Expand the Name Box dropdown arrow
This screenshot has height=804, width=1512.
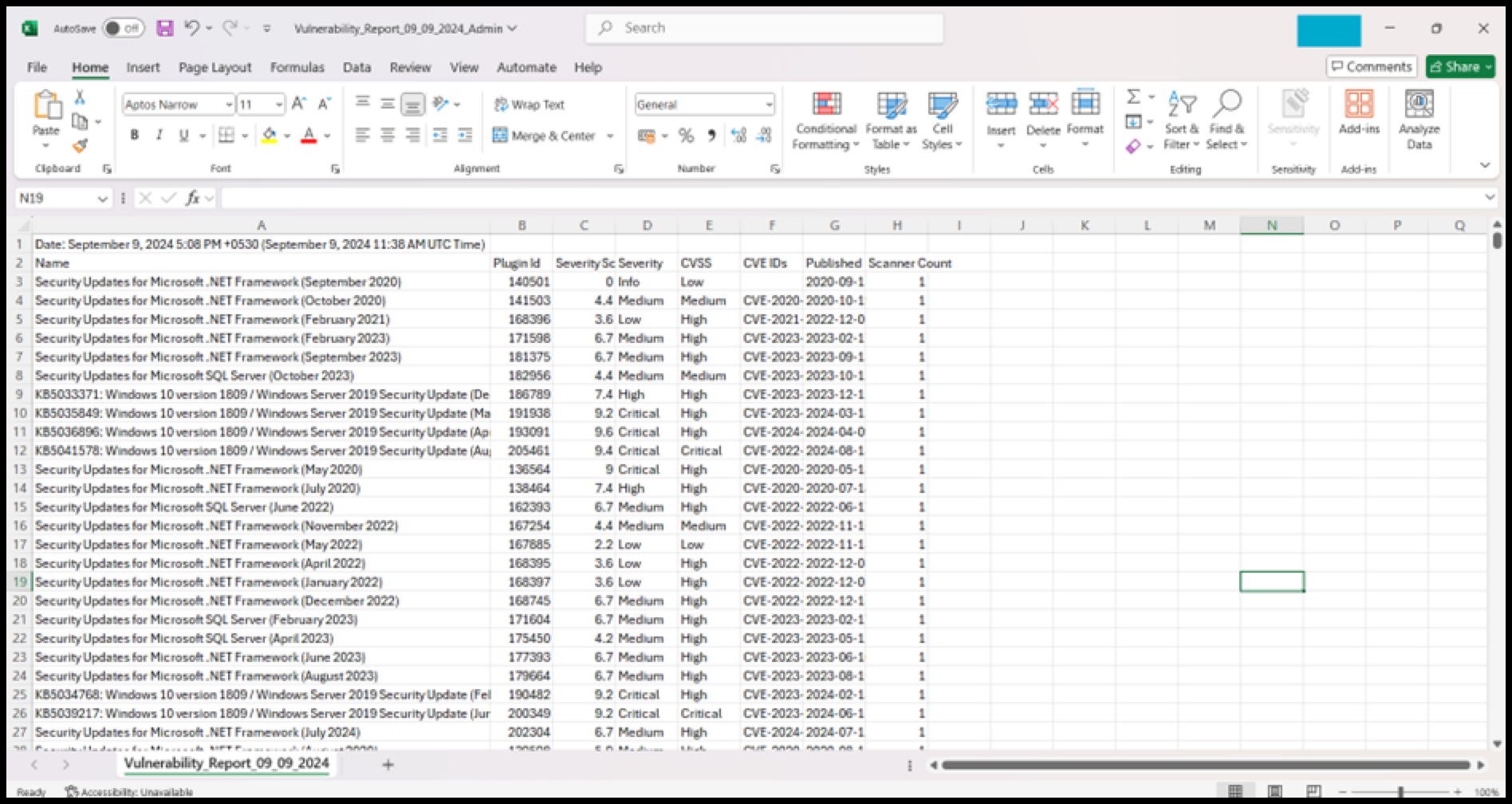point(102,199)
